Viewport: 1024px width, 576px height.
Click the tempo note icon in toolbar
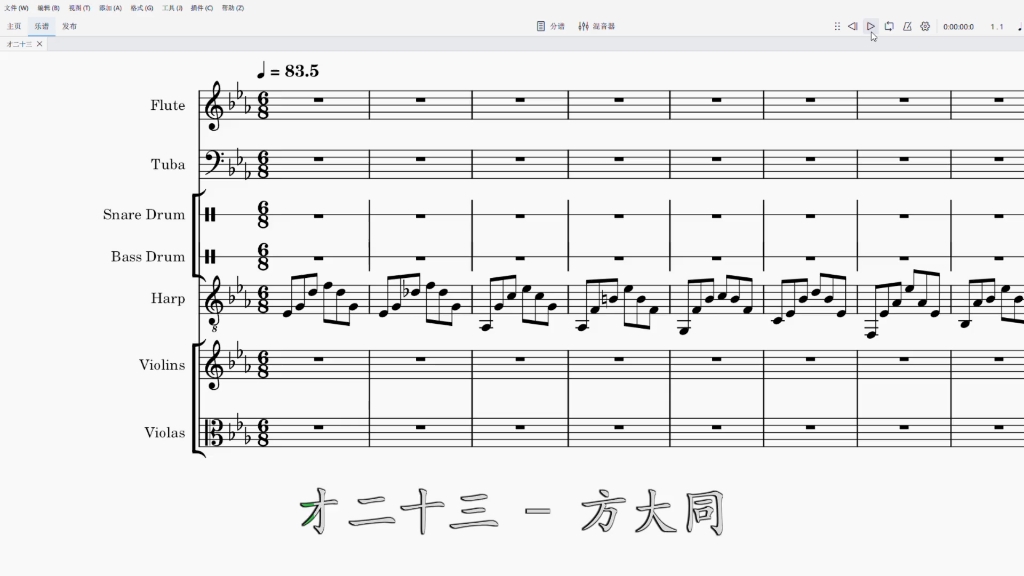pyautogui.click(x=1019, y=27)
